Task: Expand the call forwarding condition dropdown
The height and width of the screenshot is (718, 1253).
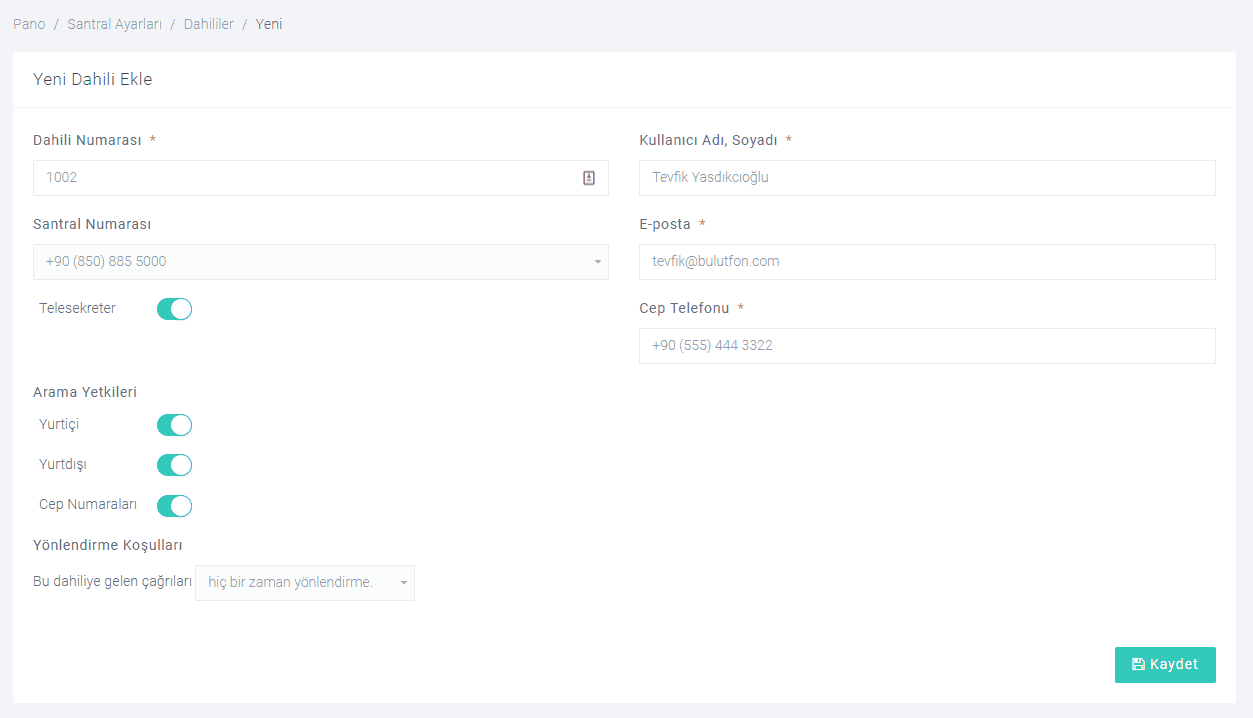Action: point(304,583)
